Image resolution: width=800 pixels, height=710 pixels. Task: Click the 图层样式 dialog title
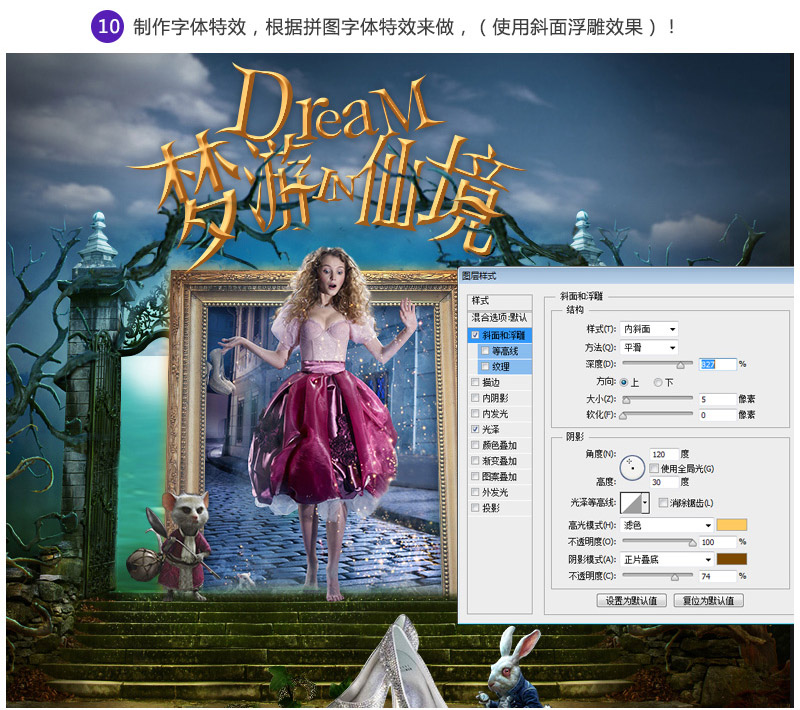(479, 276)
